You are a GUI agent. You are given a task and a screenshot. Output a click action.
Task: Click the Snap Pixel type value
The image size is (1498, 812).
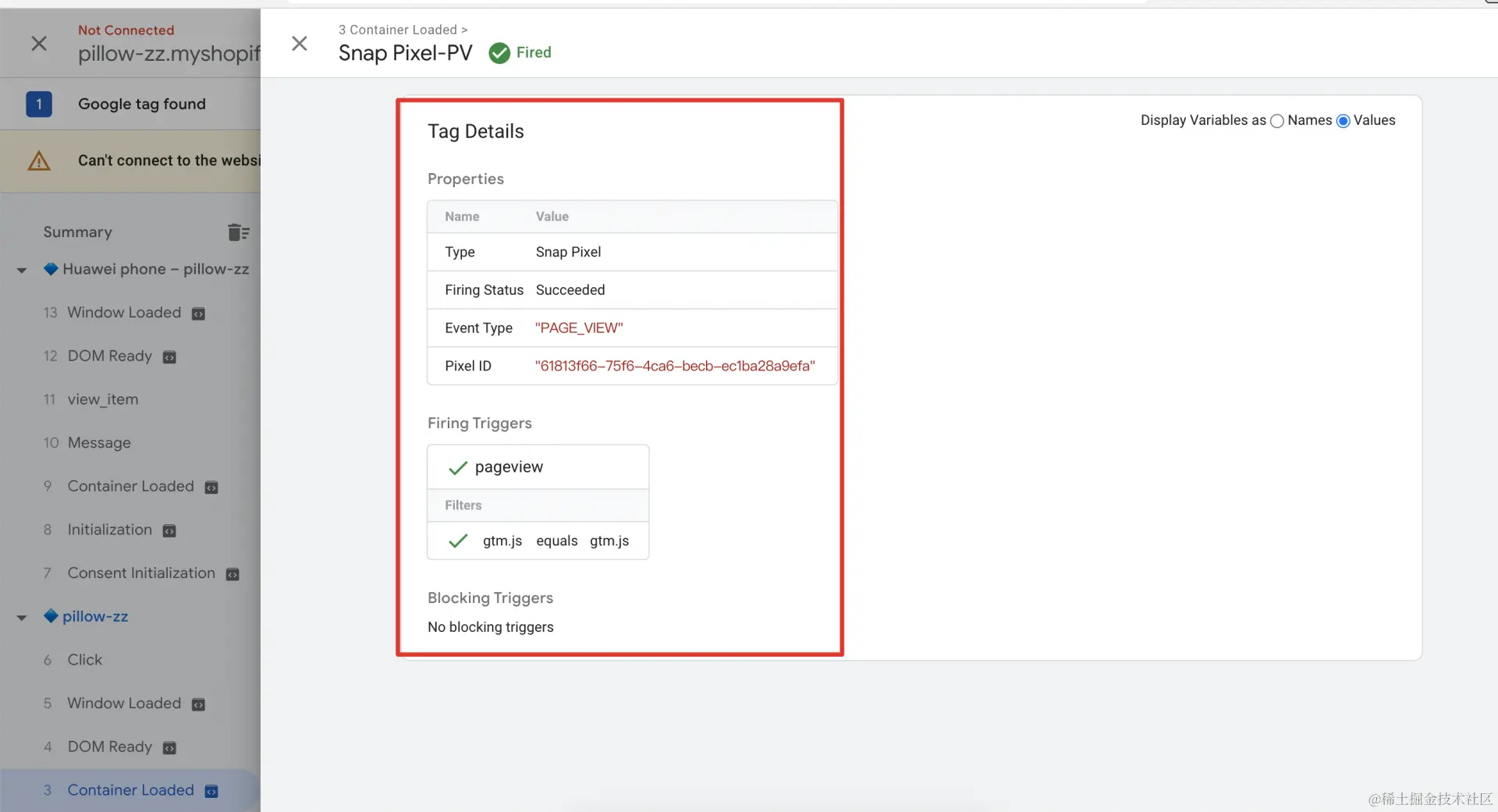tap(568, 252)
